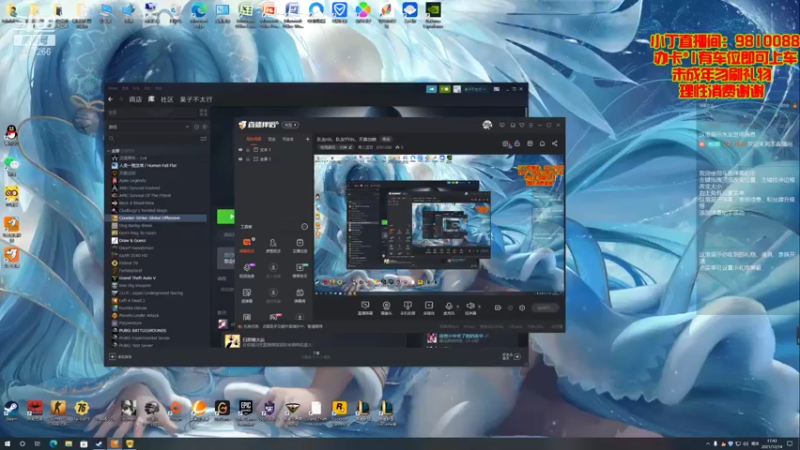Image resolution: width=800 pixels, height=450 pixels.
Task: Click last tool in toolbox second row
Action: [299, 270]
